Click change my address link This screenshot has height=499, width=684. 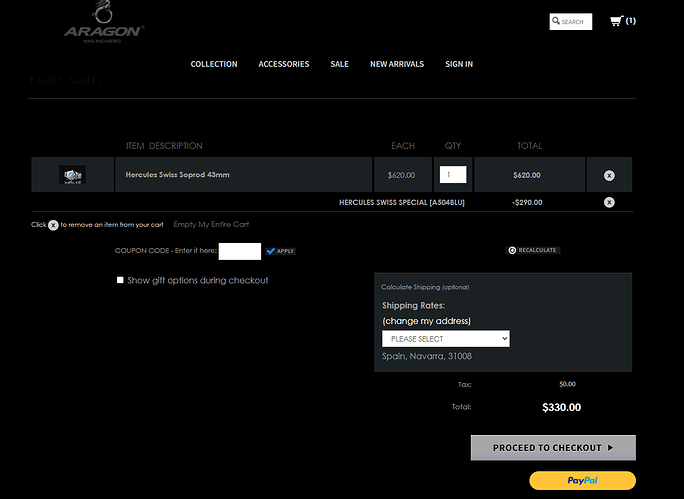426,321
